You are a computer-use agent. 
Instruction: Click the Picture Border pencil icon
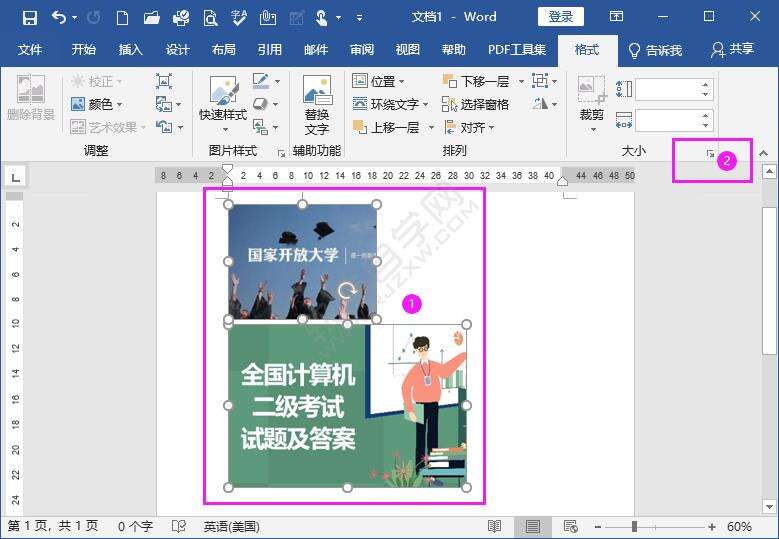(261, 80)
